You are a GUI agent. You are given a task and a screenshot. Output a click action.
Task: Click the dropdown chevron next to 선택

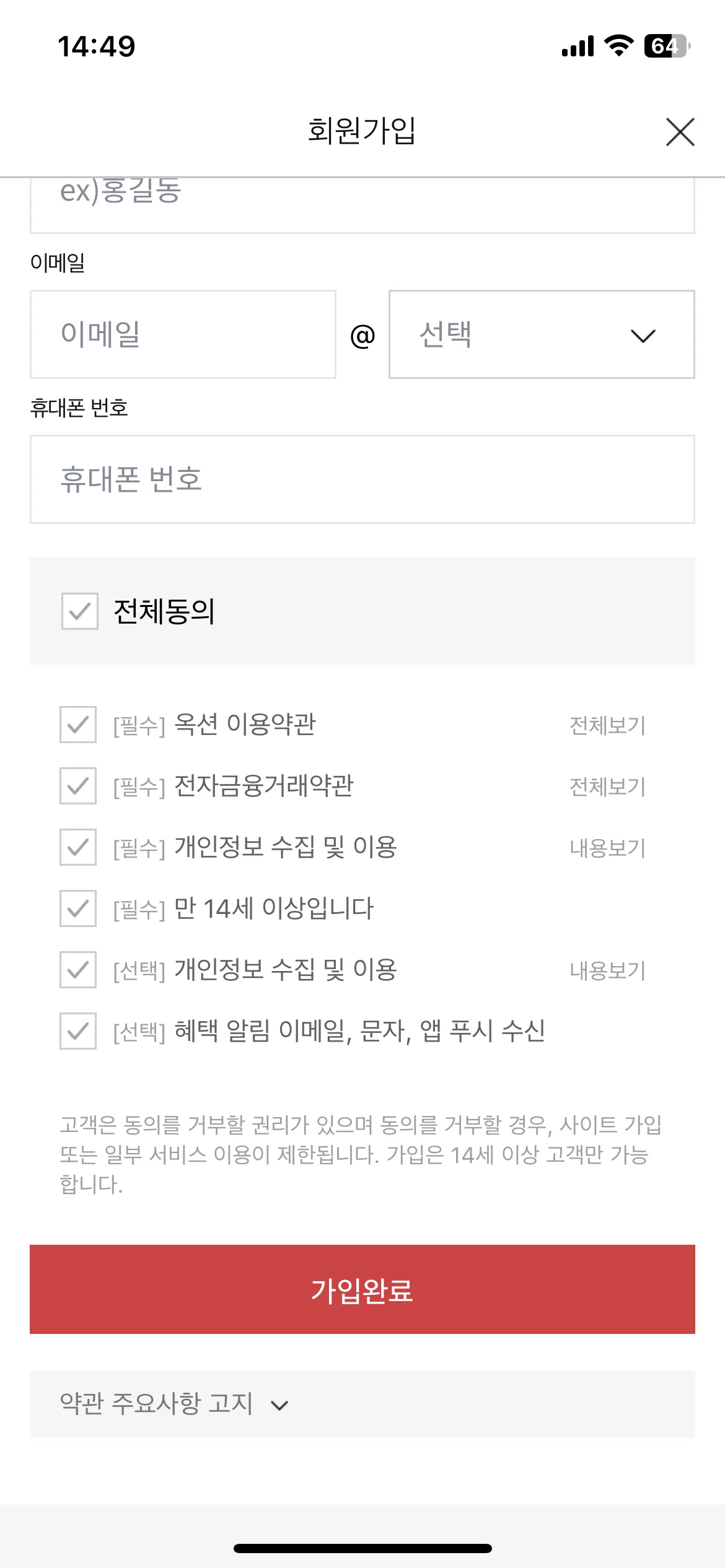point(643,336)
